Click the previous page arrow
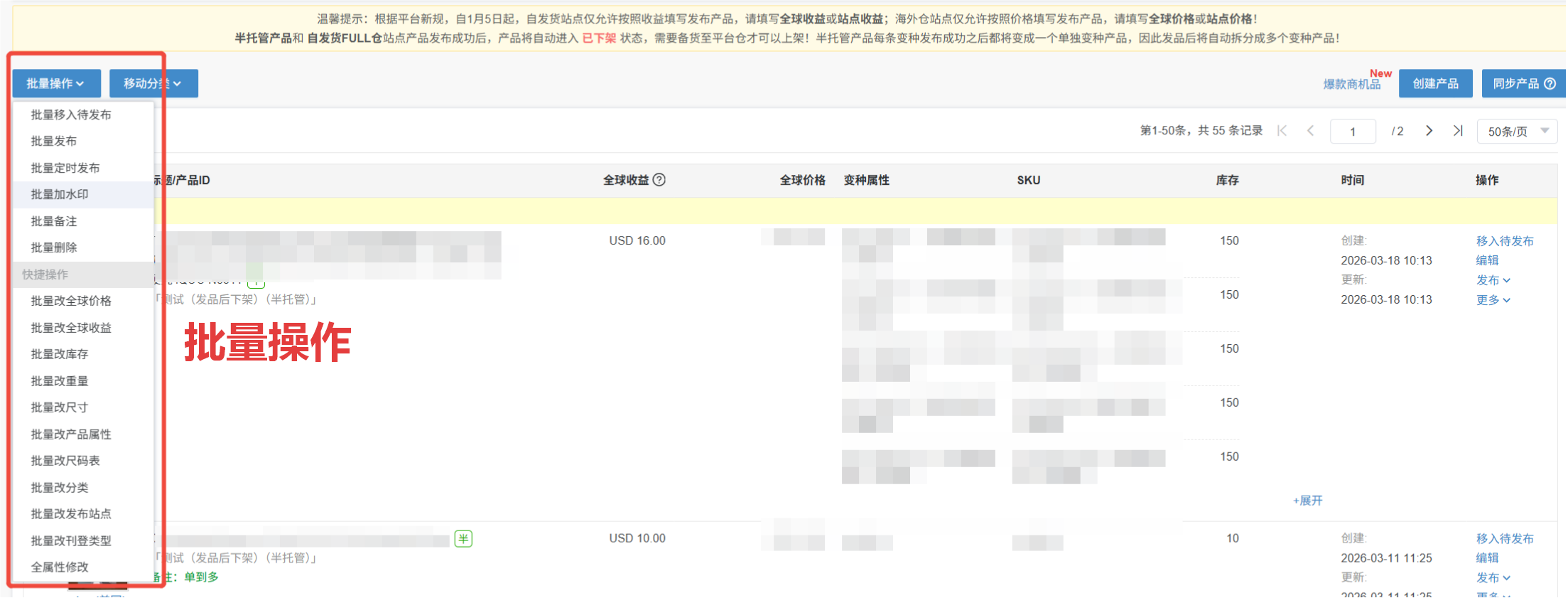 point(1311,131)
